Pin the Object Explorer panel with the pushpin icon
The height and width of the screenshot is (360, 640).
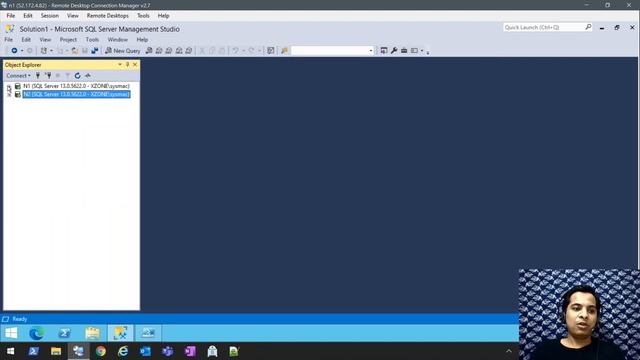(127, 64)
